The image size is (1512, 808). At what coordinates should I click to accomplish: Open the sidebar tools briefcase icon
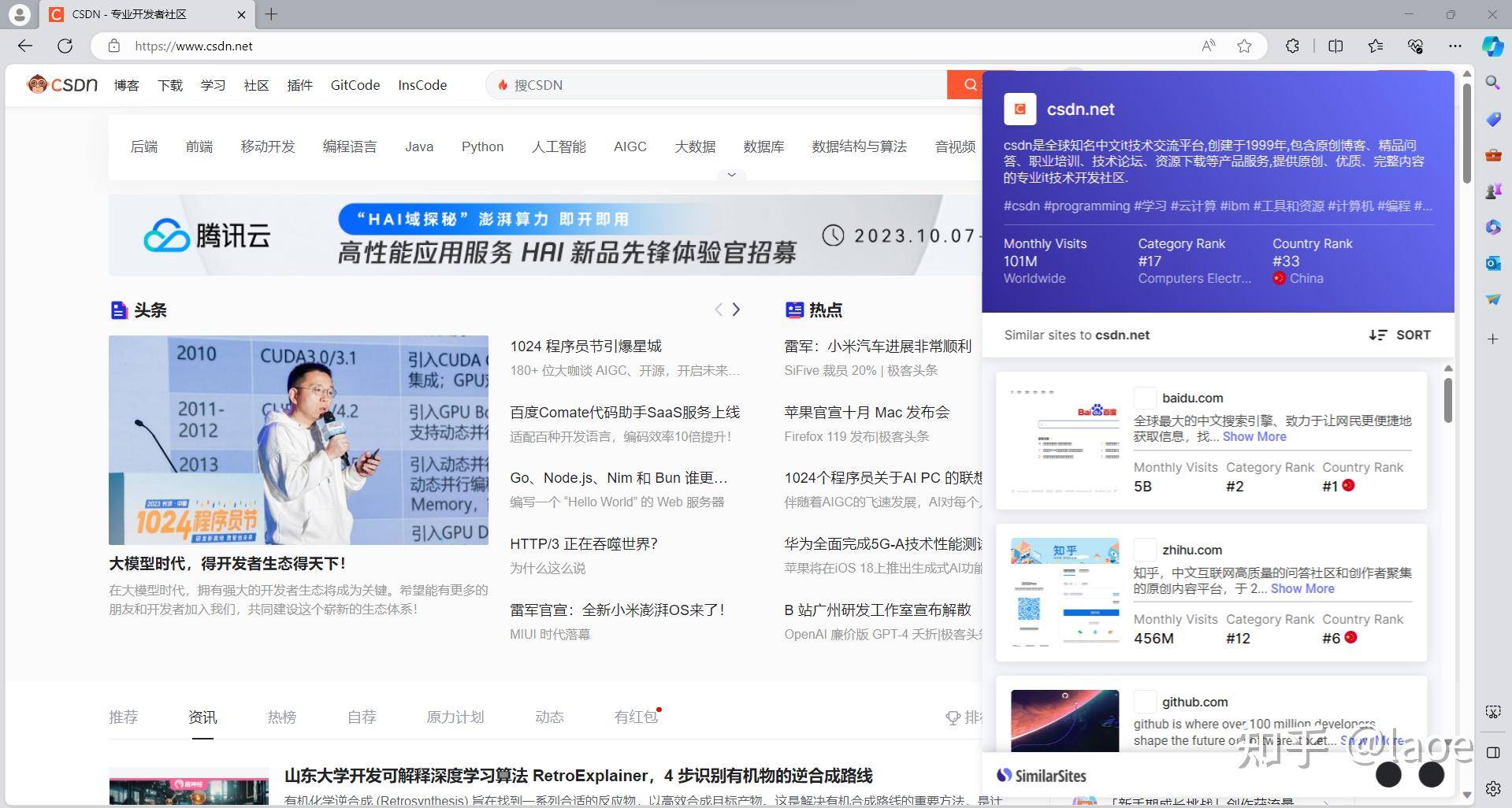pos(1493,155)
